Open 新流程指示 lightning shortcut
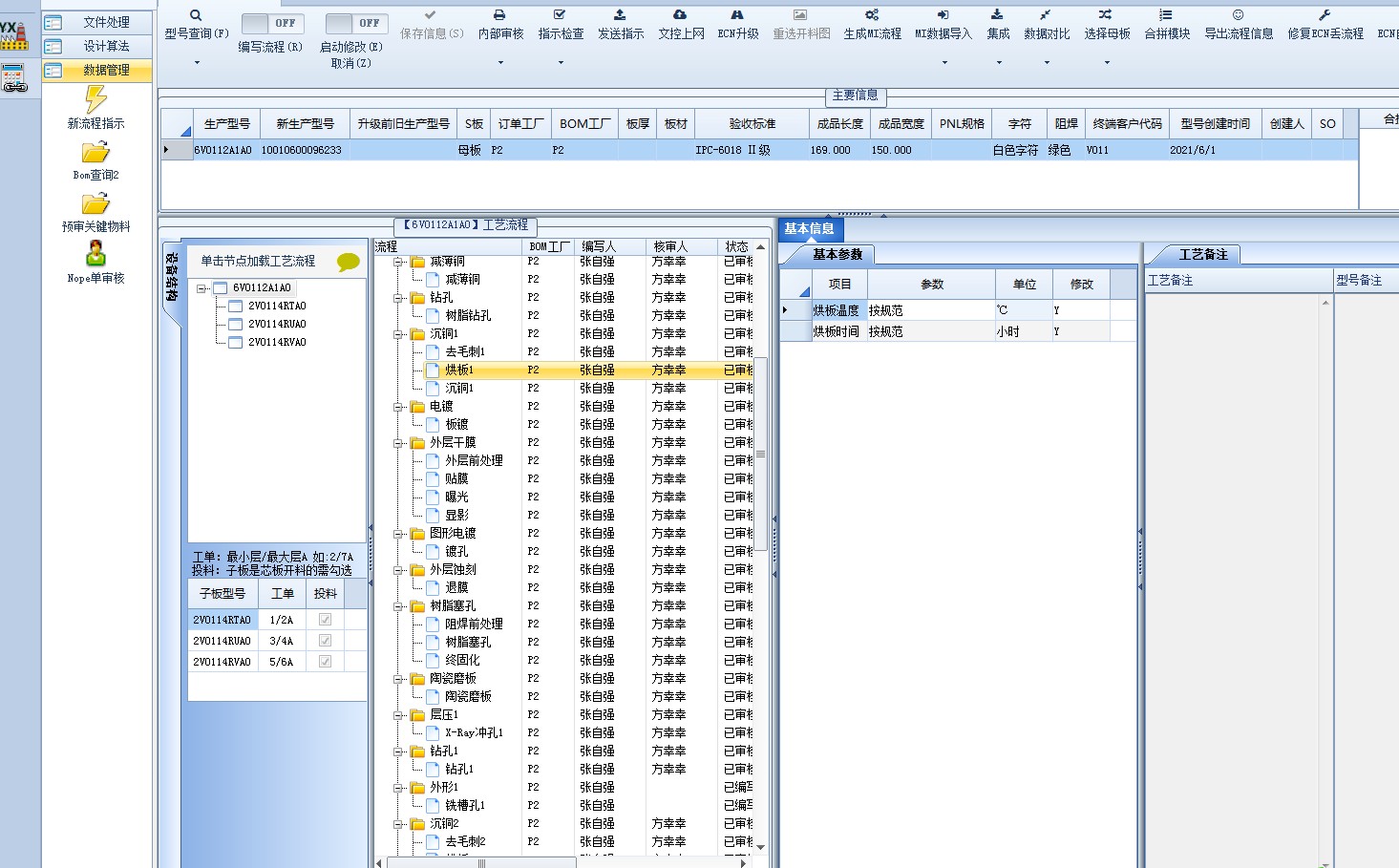The height and width of the screenshot is (868, 1399). pos(95,107)
